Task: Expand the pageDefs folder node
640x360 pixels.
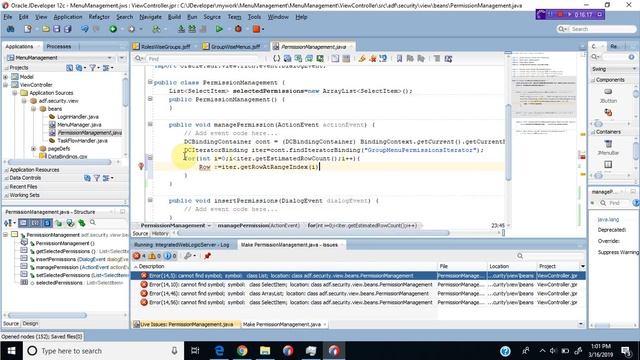Action: (33, 149)
